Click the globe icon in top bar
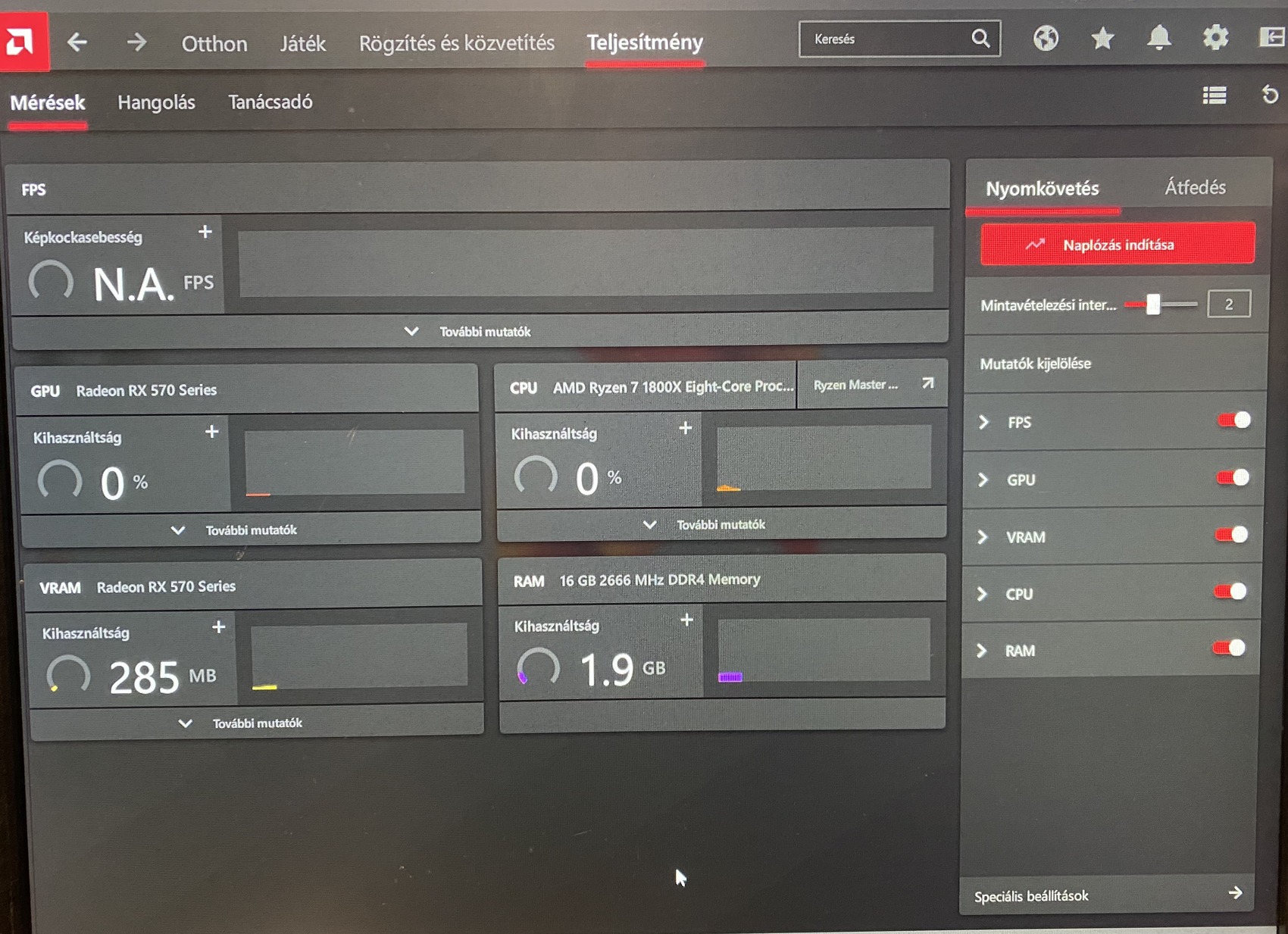This screenshot has width=1288, height=934. click(1046, 39)
